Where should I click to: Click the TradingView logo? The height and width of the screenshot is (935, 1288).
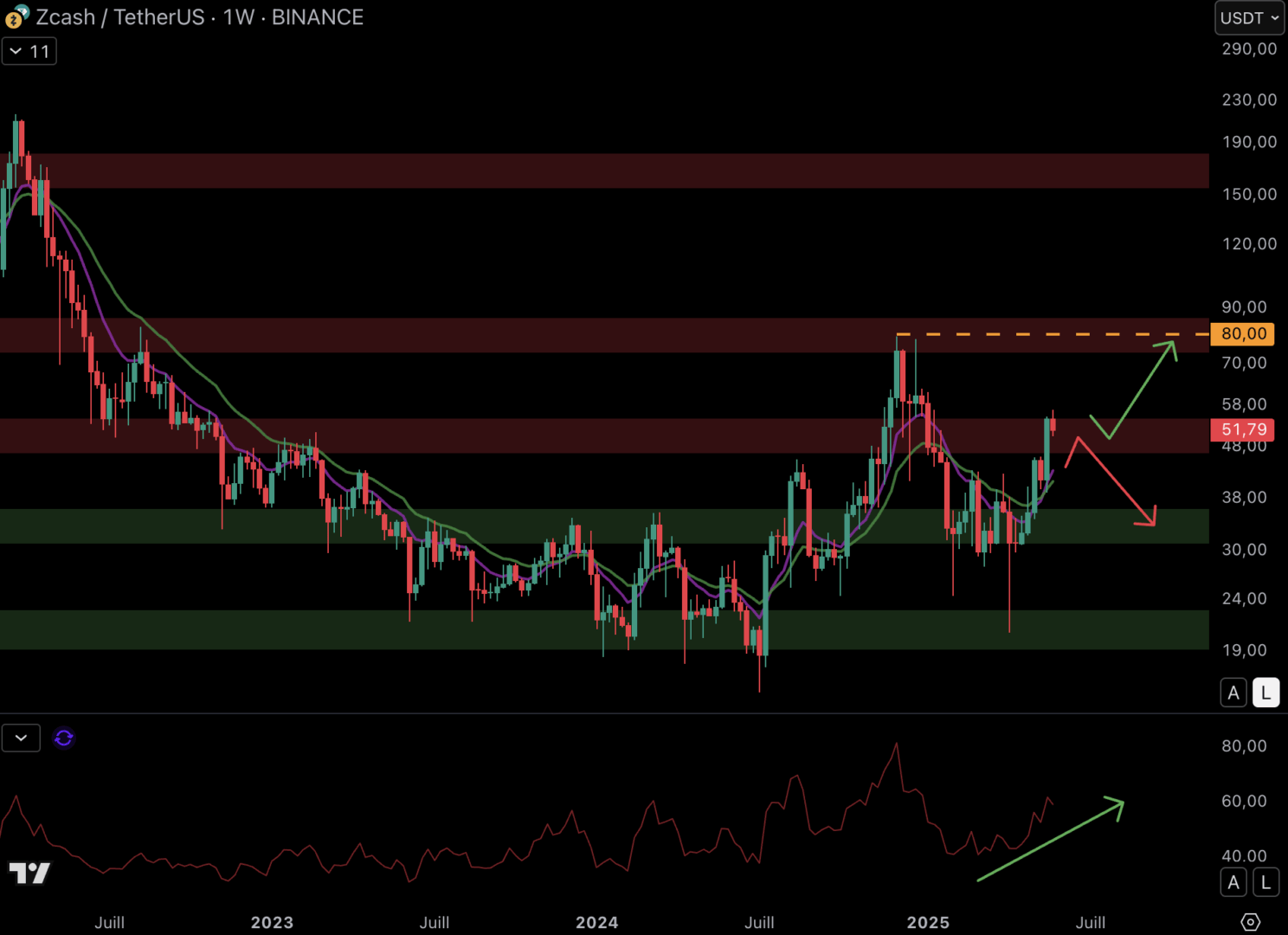click(29, 873)
